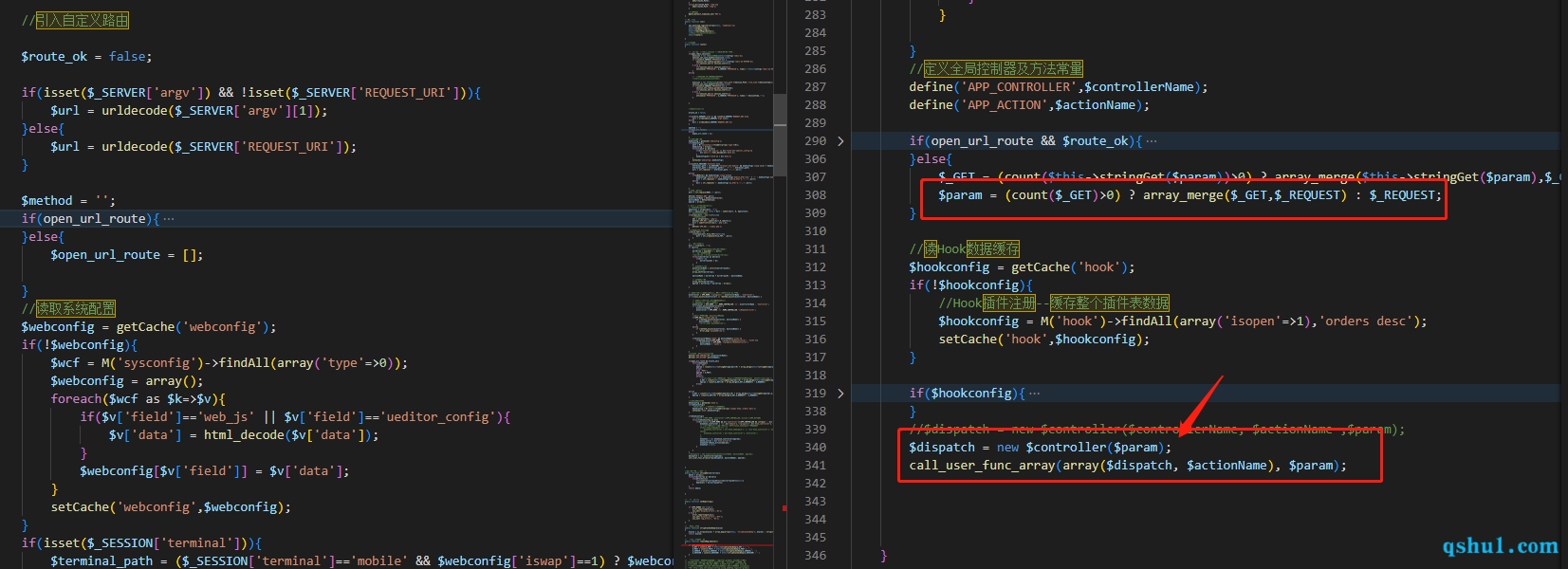Viewport: 1568px width, 569px height.
Task: Click the $open_url_route = []; line
Action: click(x=126, y=255)
